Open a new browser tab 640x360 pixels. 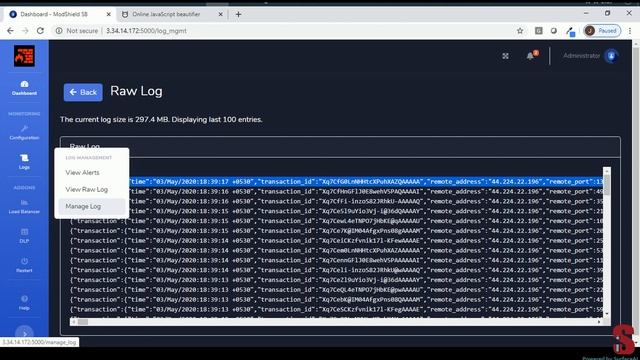click(238, 14)
